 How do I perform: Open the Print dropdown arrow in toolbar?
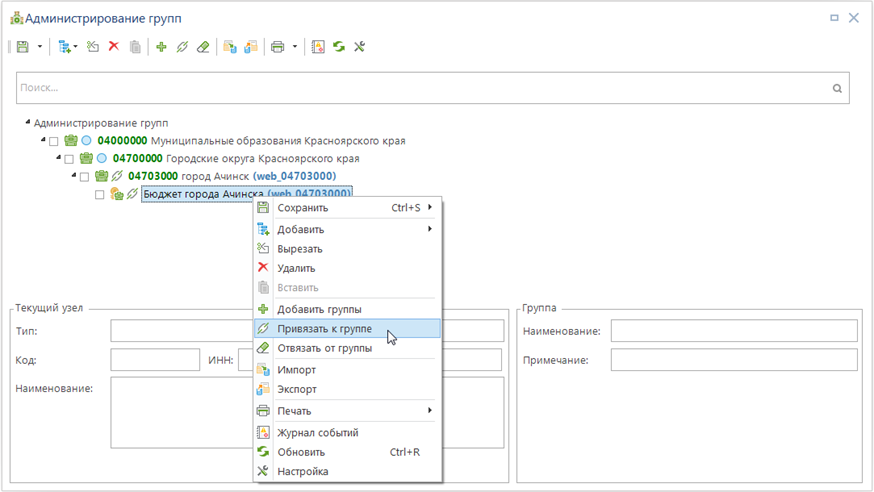coord(295,47)
